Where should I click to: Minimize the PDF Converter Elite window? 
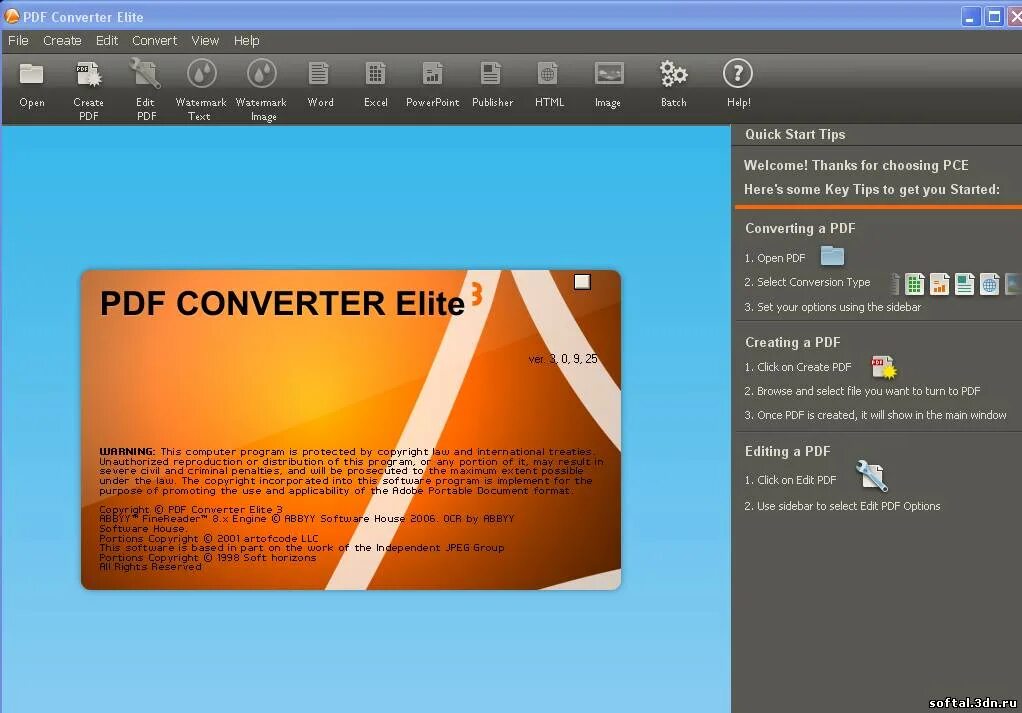pyautogui.click(x=971, y=17)
